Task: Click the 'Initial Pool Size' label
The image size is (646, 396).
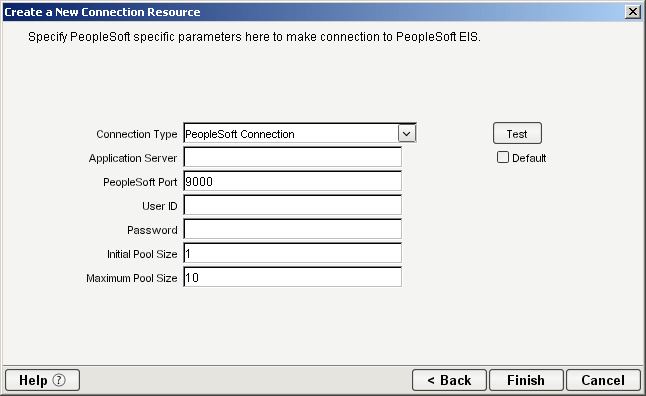Action: pyautogui.click(x=142, y=254)
